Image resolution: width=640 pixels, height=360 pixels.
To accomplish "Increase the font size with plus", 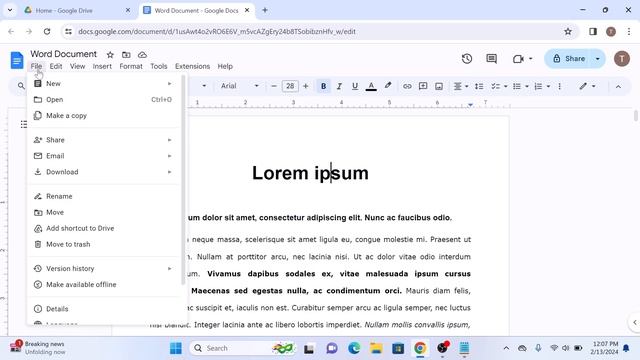I will [305, 86].
